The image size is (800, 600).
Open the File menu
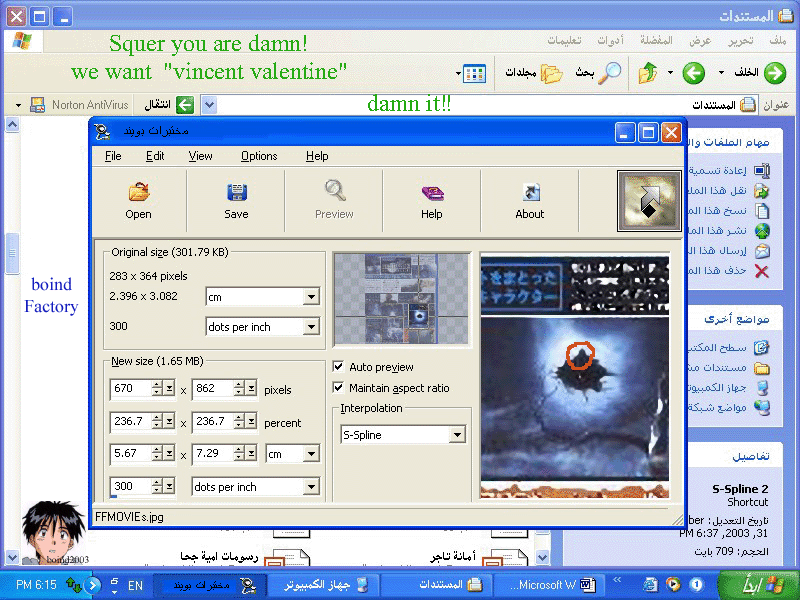click(x=113, y=156)
